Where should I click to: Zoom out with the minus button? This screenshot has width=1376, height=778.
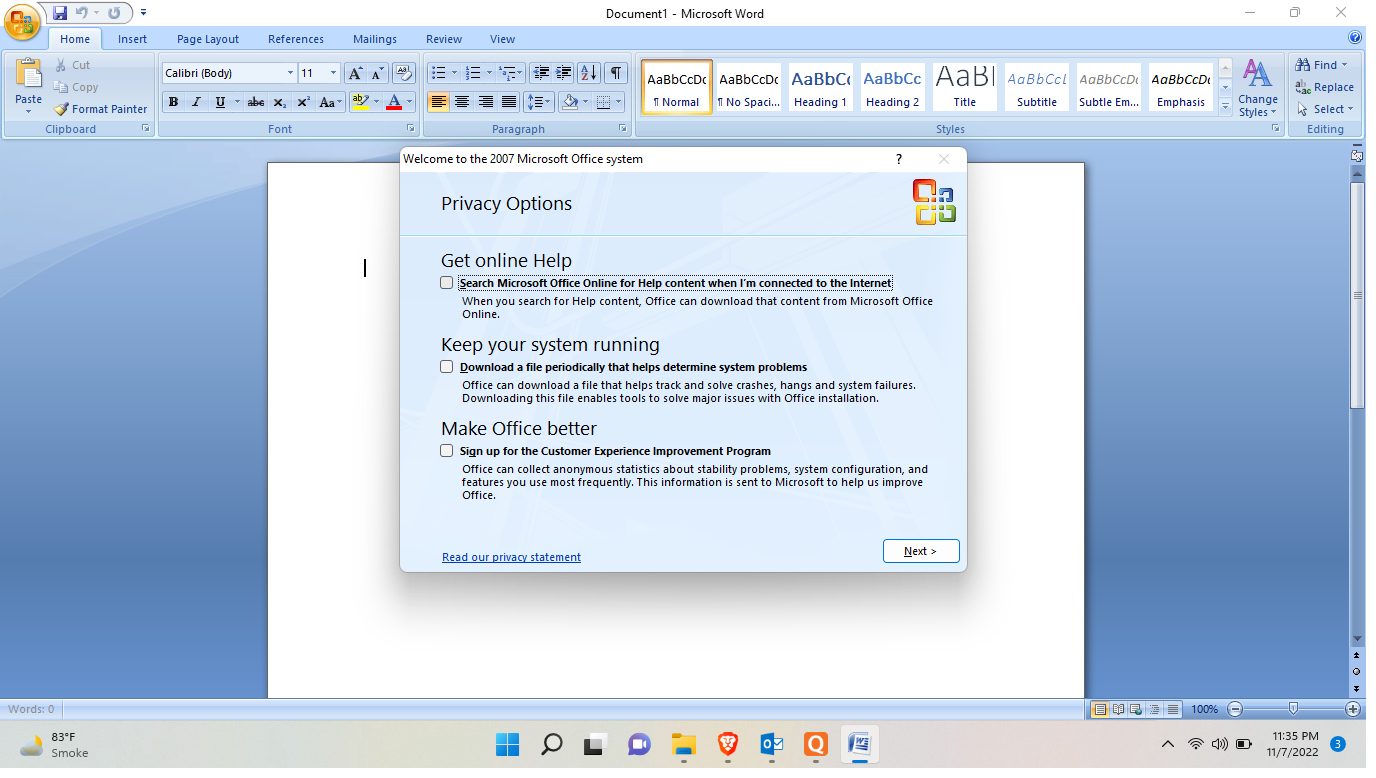(1235, 709)
